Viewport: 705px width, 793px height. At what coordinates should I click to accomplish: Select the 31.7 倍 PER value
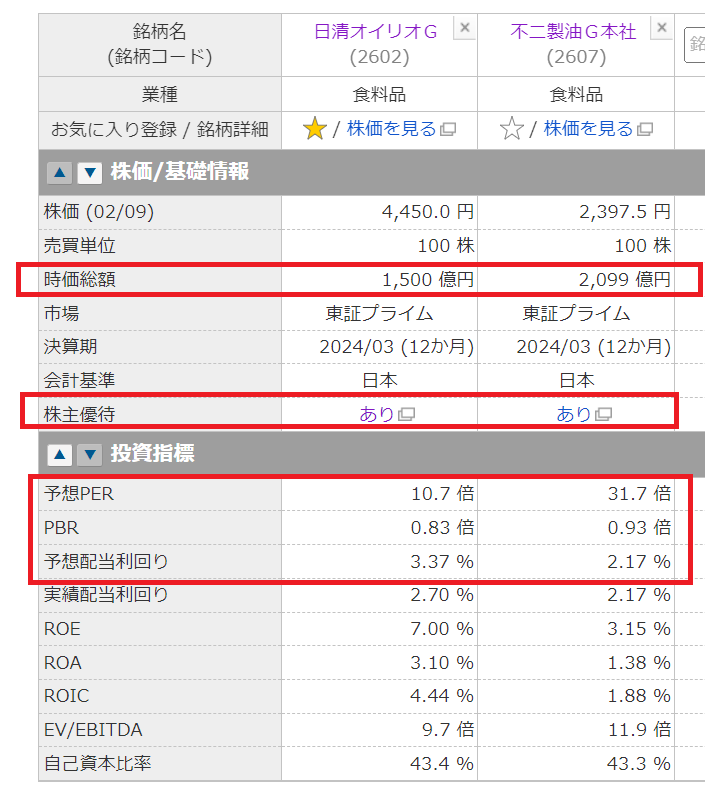pos(639,494)
